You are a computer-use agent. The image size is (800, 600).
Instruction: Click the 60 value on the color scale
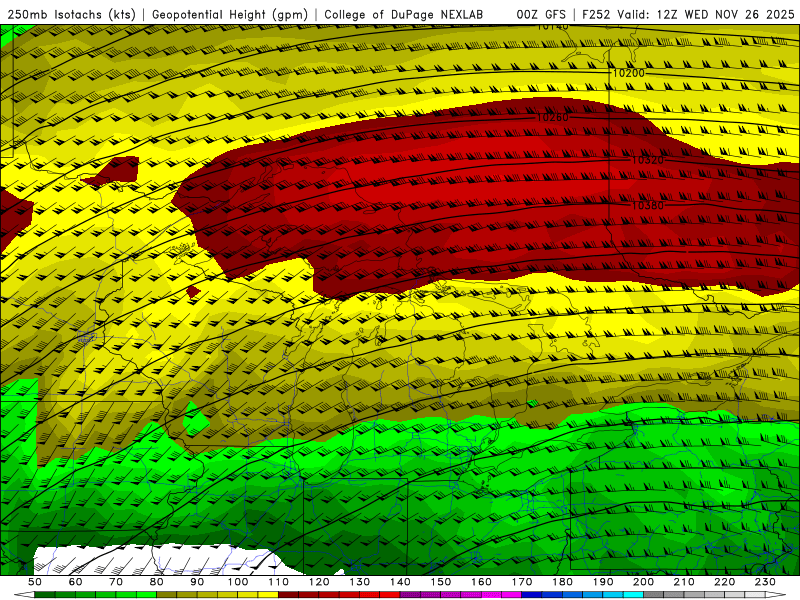click(x=76, y=582)
